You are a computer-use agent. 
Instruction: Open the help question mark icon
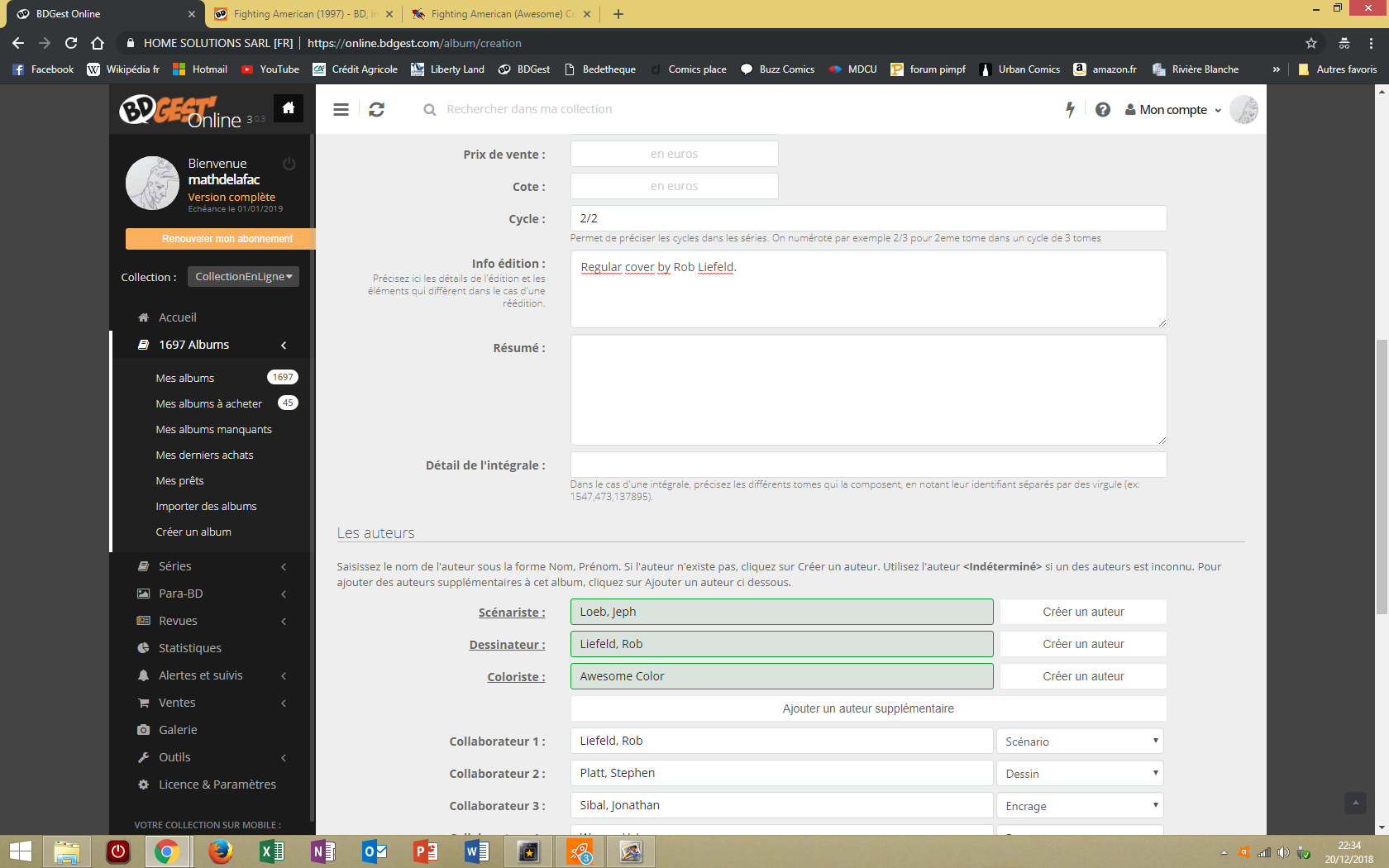pos(1102,109)
